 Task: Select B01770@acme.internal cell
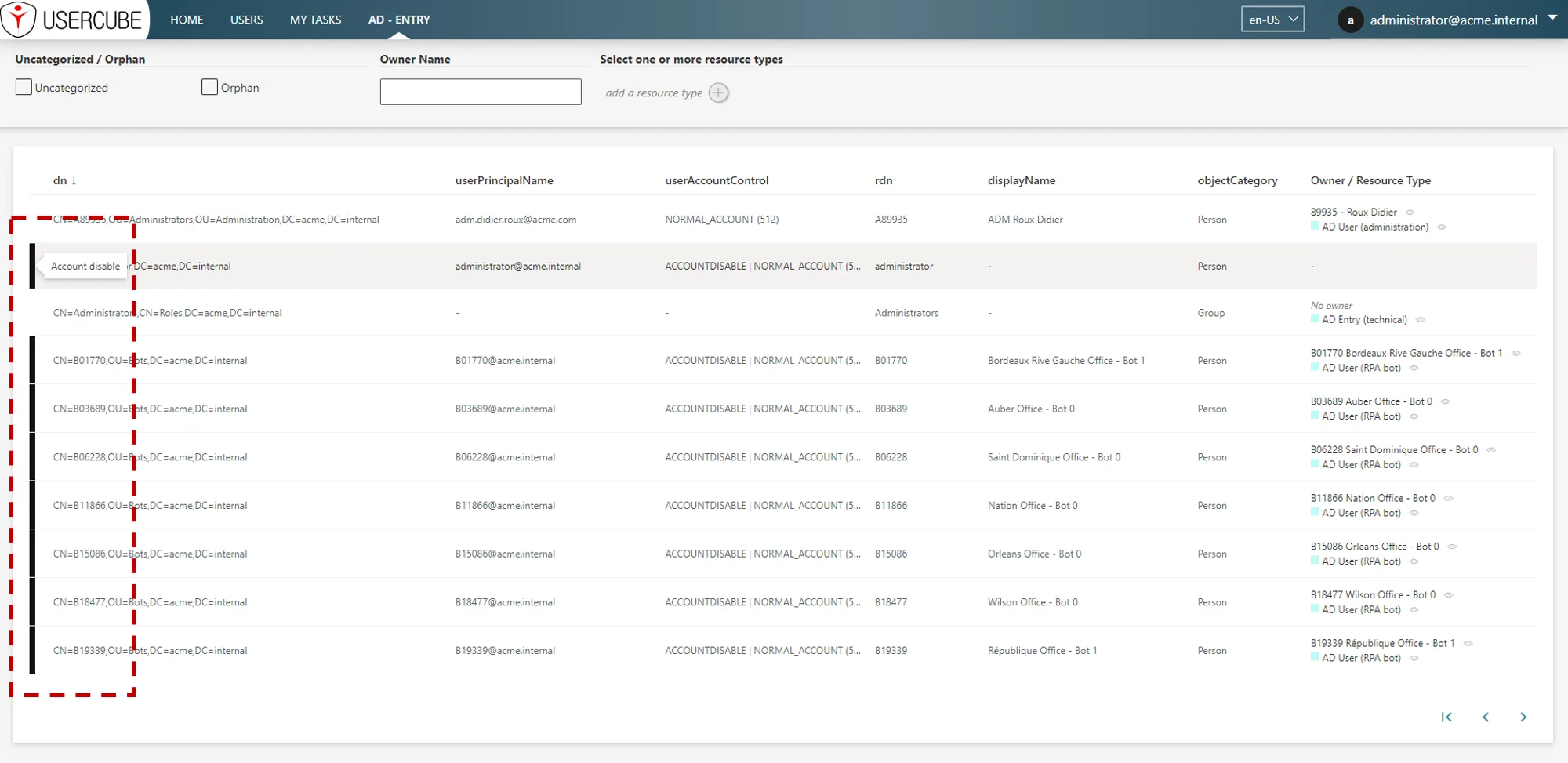[505, 361]
